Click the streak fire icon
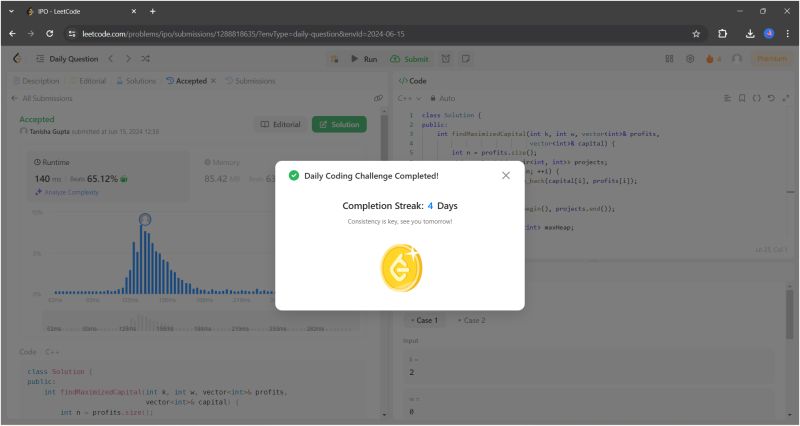800x426 pixels. click(710, 59)
